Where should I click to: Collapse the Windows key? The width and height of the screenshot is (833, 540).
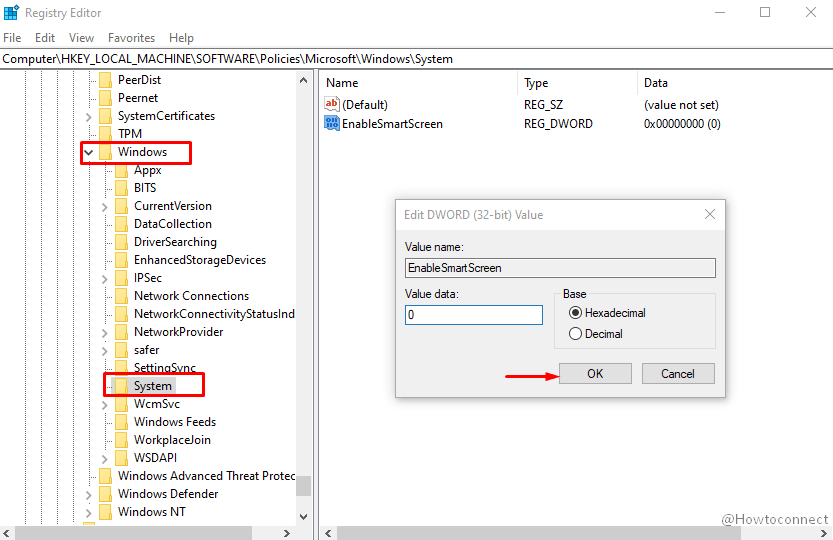pyautogui.click(x=89, y=152)
